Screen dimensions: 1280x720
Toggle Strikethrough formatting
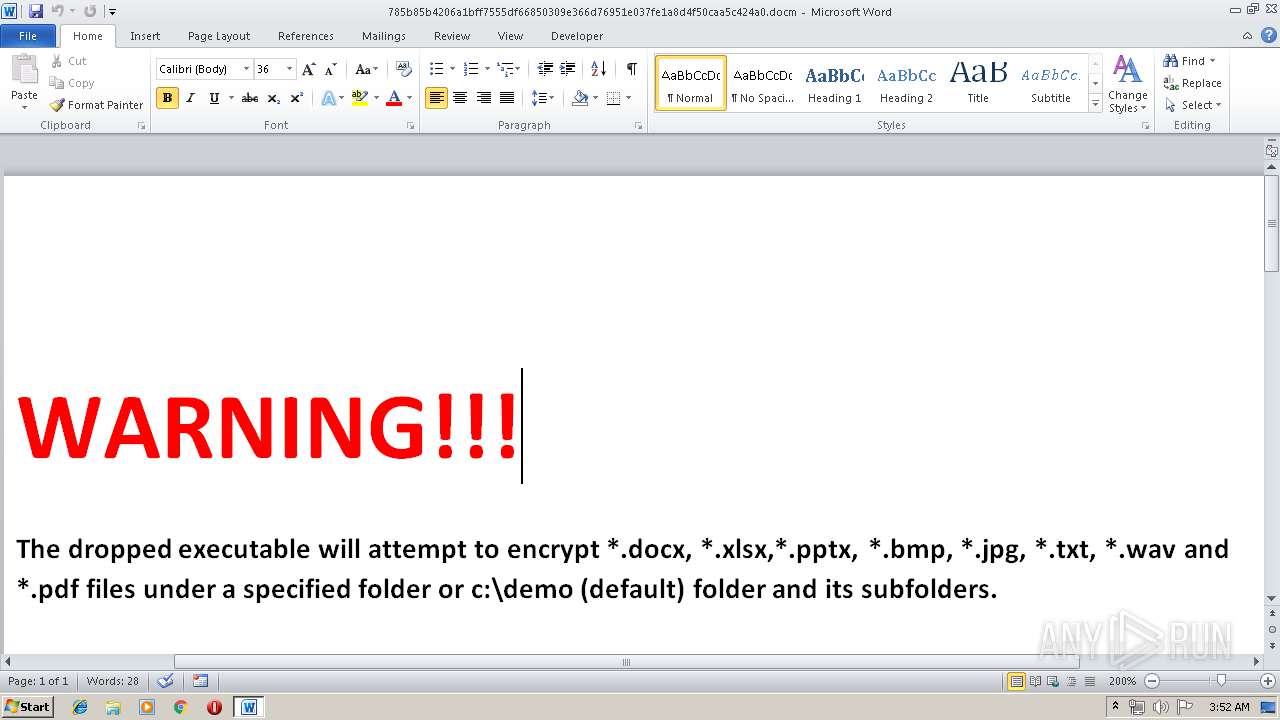pyautogui.click(x=250, y=98)
